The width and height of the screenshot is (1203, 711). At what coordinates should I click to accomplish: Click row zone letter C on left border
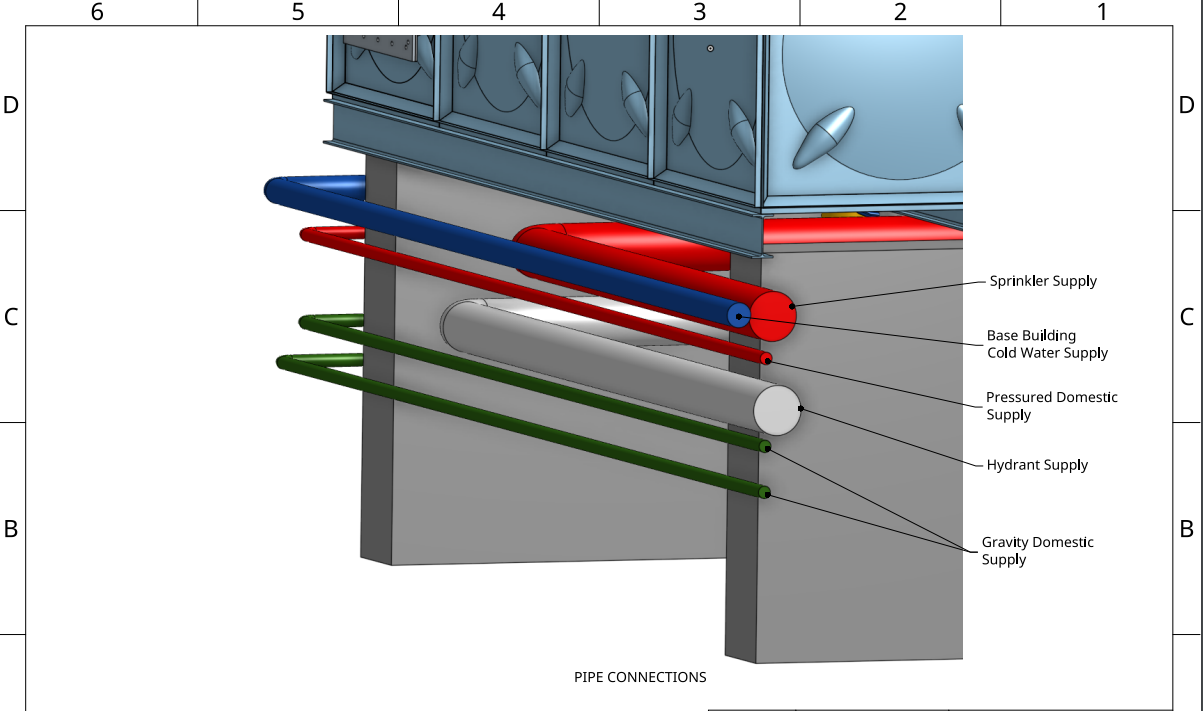(x=11, y=317)
